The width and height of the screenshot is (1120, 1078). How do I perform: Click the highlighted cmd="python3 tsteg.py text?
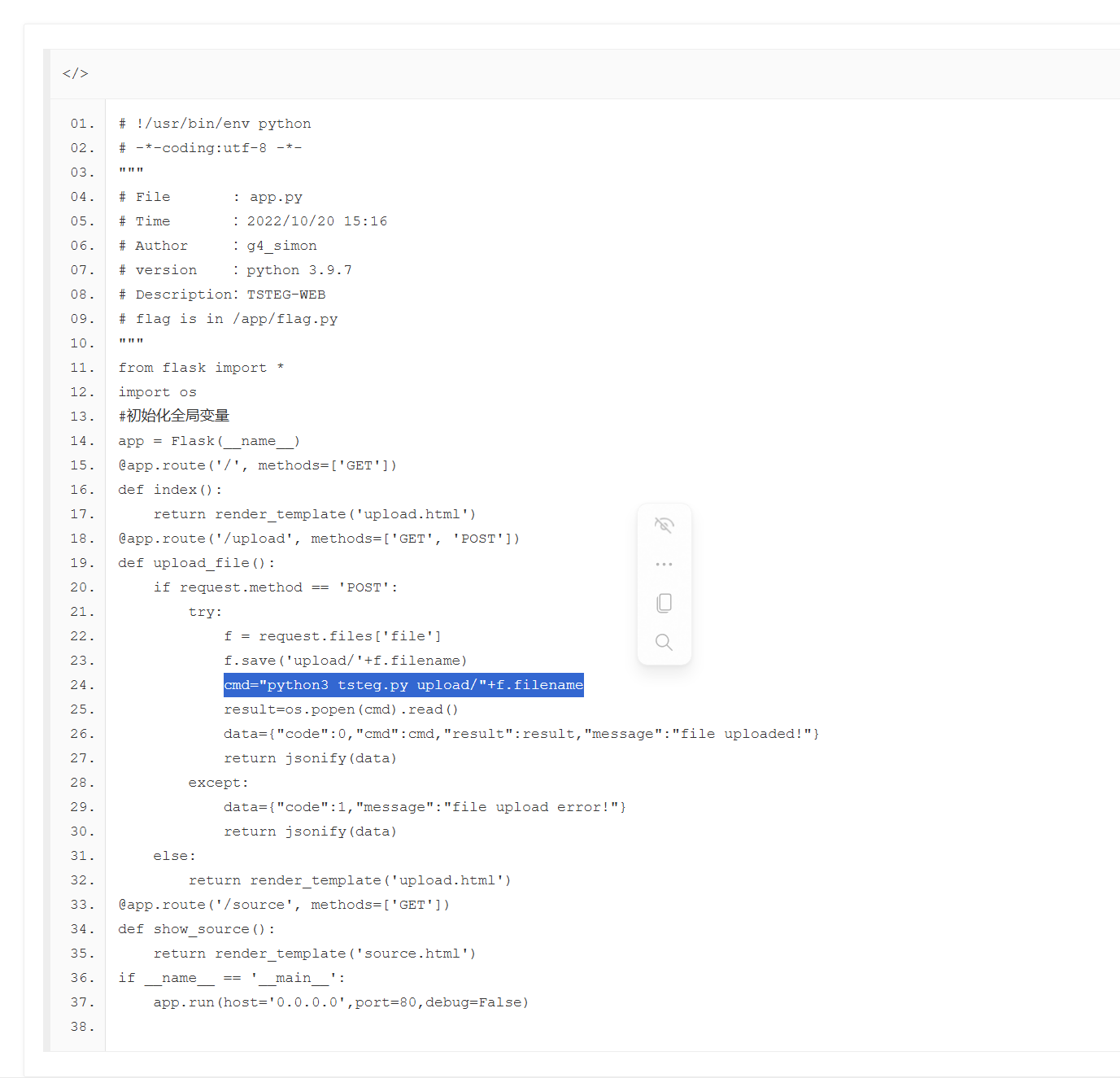click(x=403, y=685)
